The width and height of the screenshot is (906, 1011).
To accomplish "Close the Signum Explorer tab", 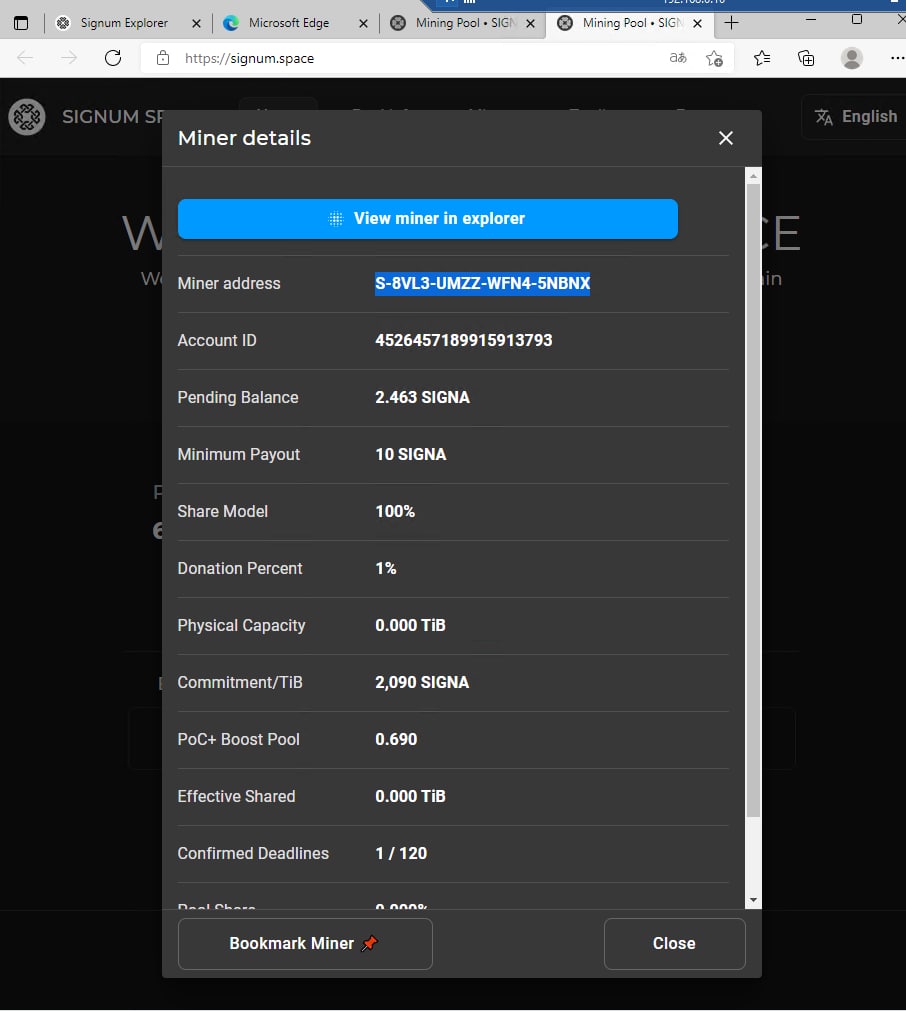I will tap(197, 24).
